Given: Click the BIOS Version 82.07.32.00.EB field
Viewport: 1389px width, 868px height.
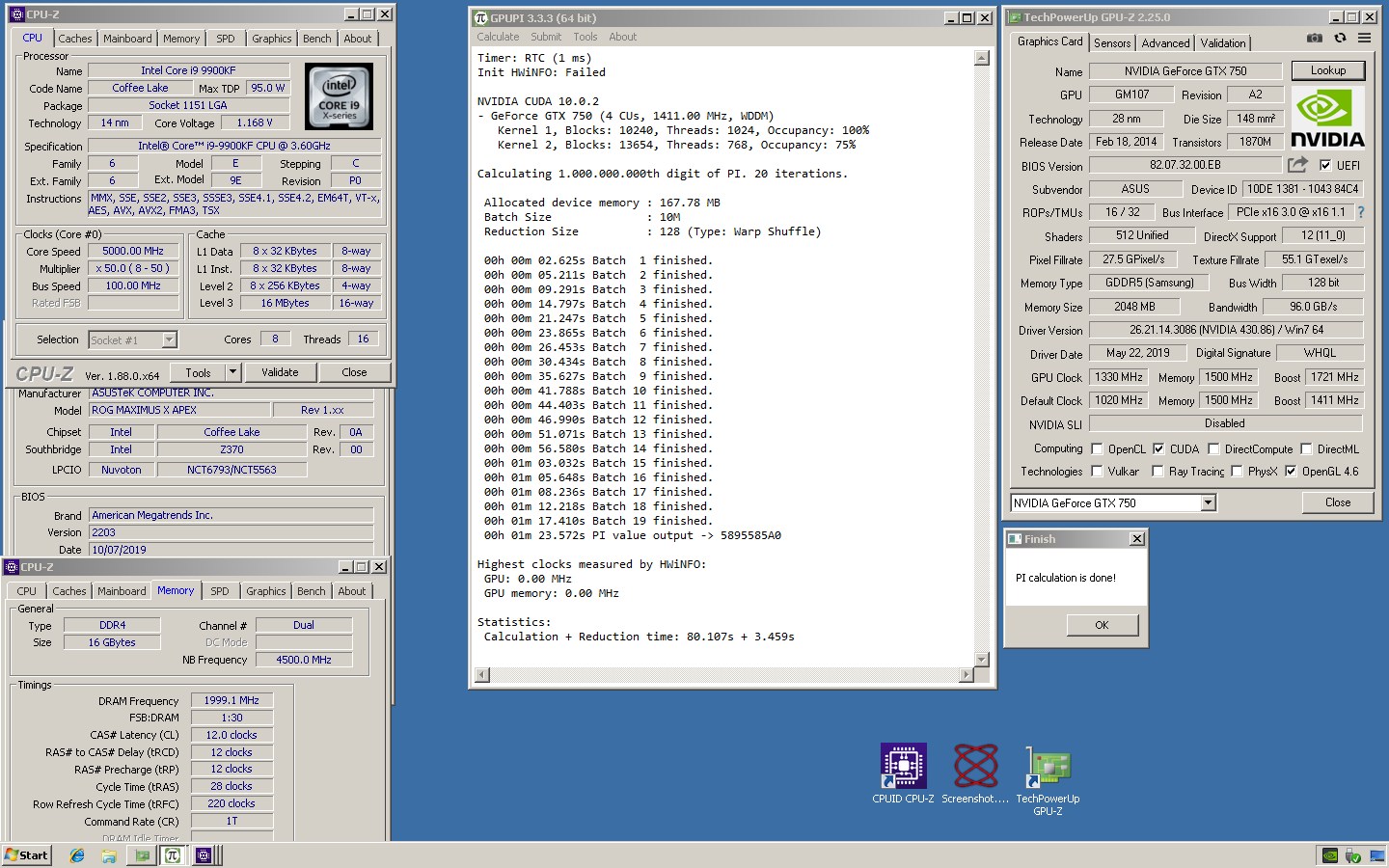Looking at the screenshot, I should 1185,165.
